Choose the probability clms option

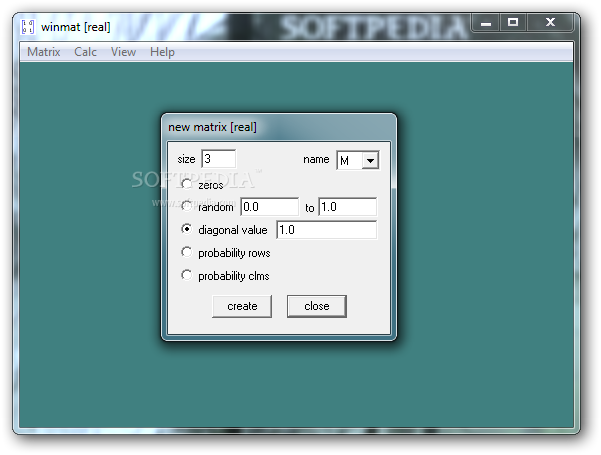[186, 275]
